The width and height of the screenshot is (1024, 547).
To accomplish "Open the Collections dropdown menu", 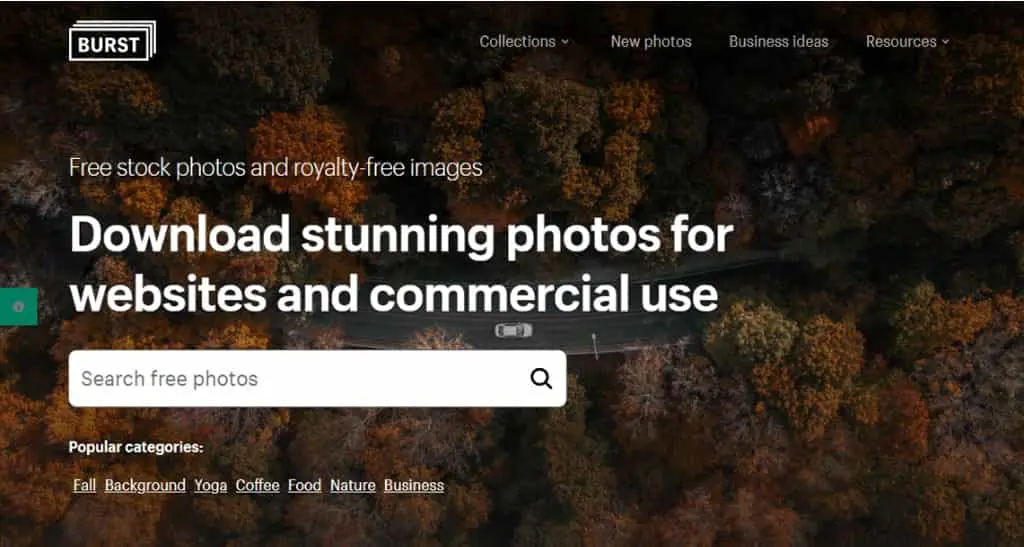I will [x=524, y=42].
